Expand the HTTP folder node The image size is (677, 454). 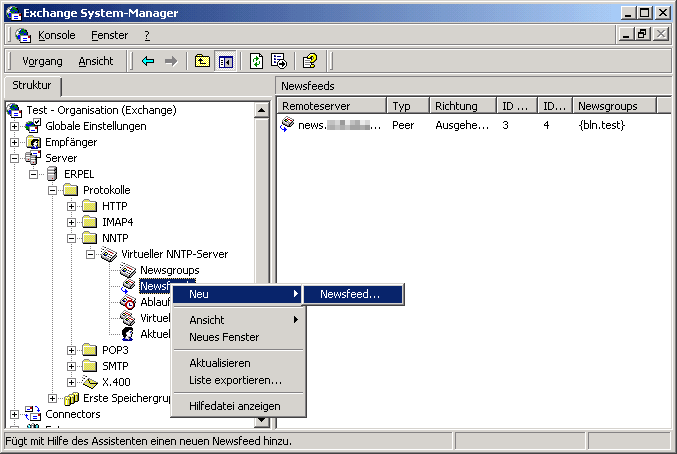coord(72,206)
